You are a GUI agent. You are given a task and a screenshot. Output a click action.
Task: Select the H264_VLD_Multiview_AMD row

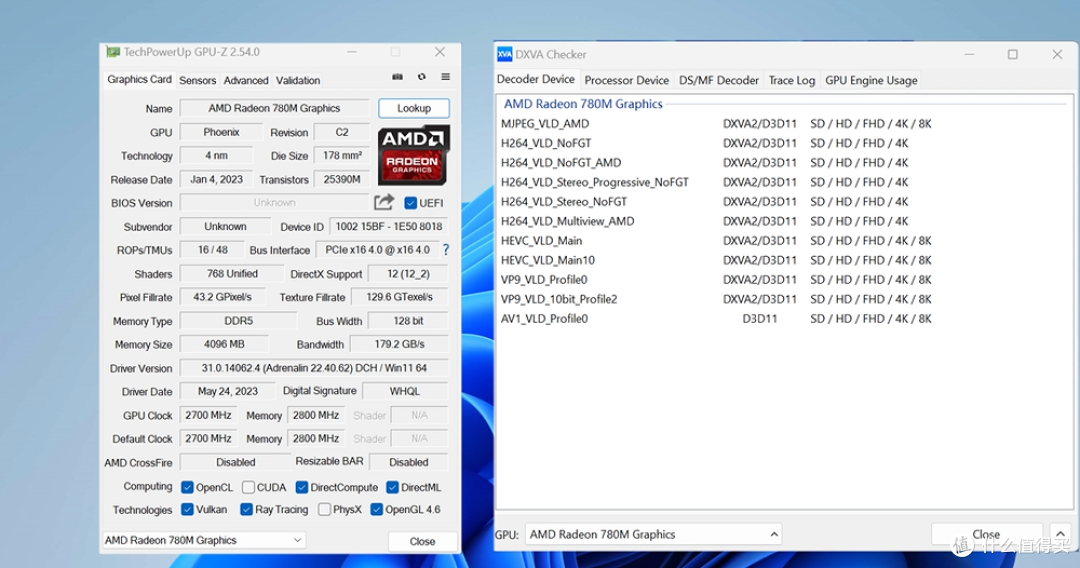[705, 221]
